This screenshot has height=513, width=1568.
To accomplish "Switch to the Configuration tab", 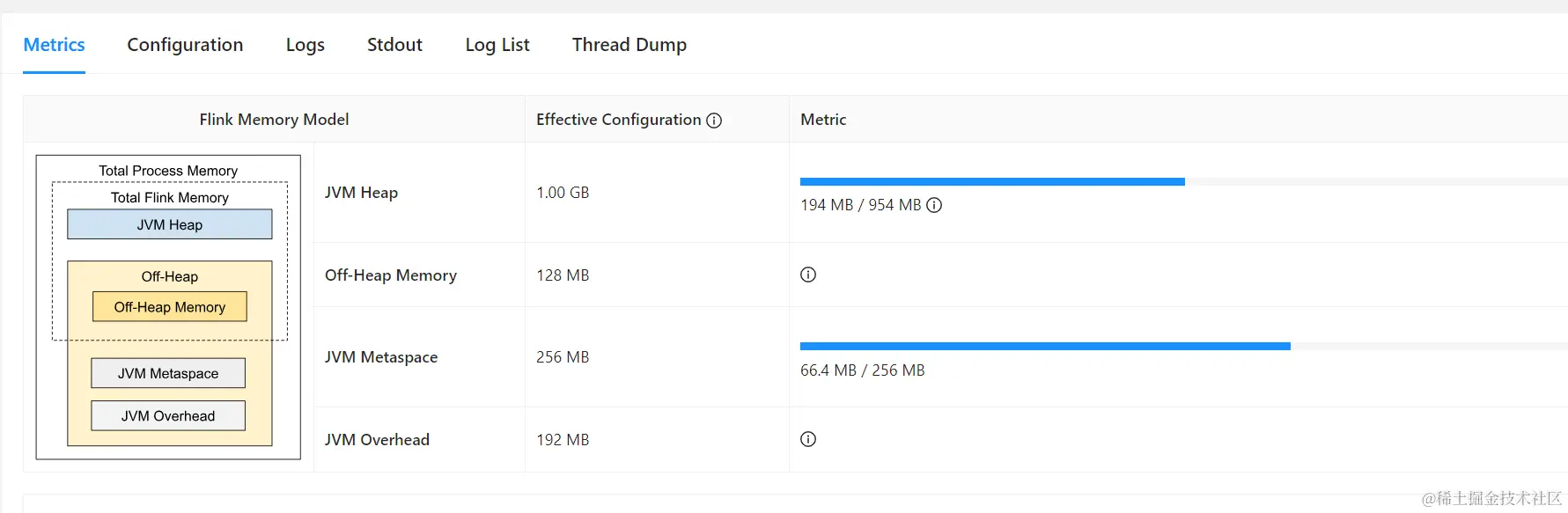I will point(185,45).
